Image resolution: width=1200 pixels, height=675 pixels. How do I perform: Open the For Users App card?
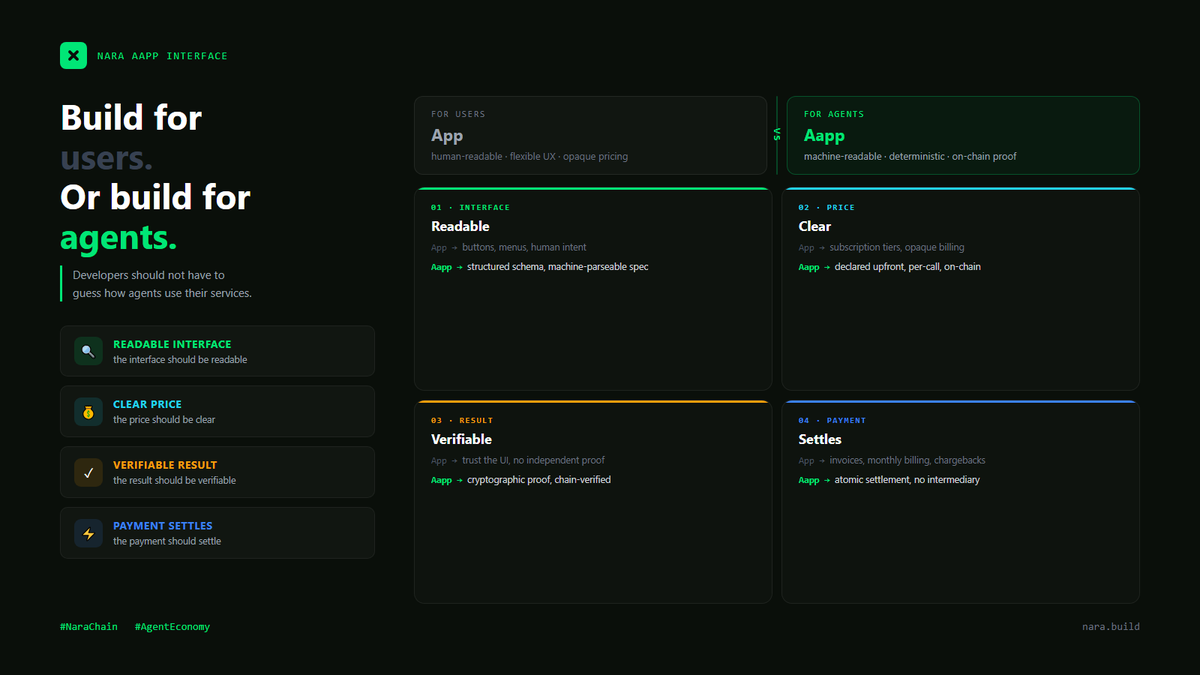tap(591, 135)
